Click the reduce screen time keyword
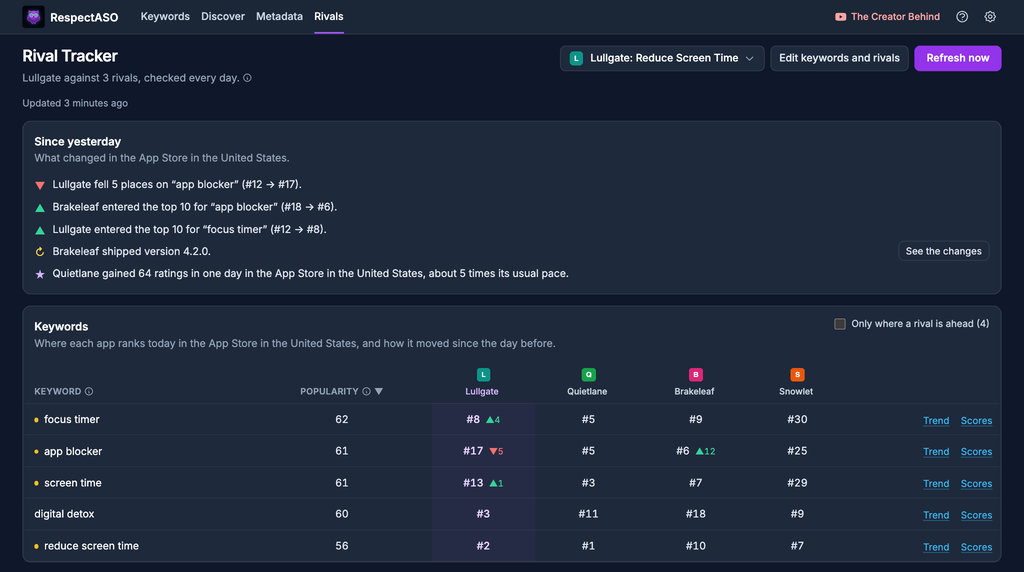 [x=91, y=546]
